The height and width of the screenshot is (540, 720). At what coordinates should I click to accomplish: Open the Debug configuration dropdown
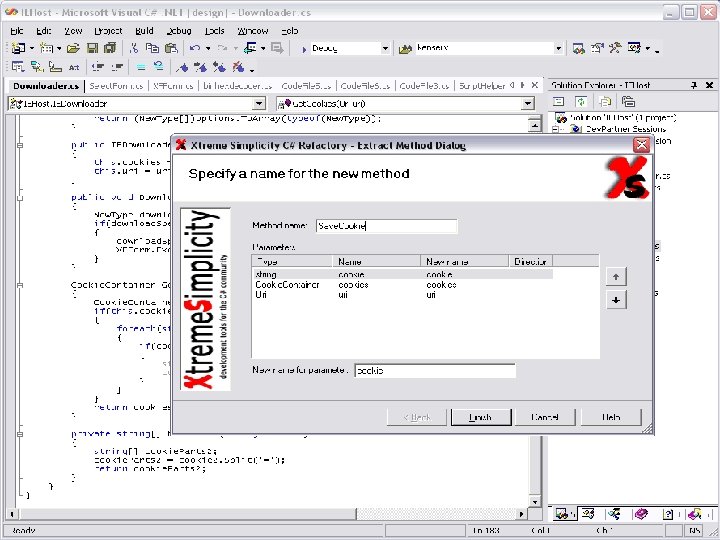(385, 49)
